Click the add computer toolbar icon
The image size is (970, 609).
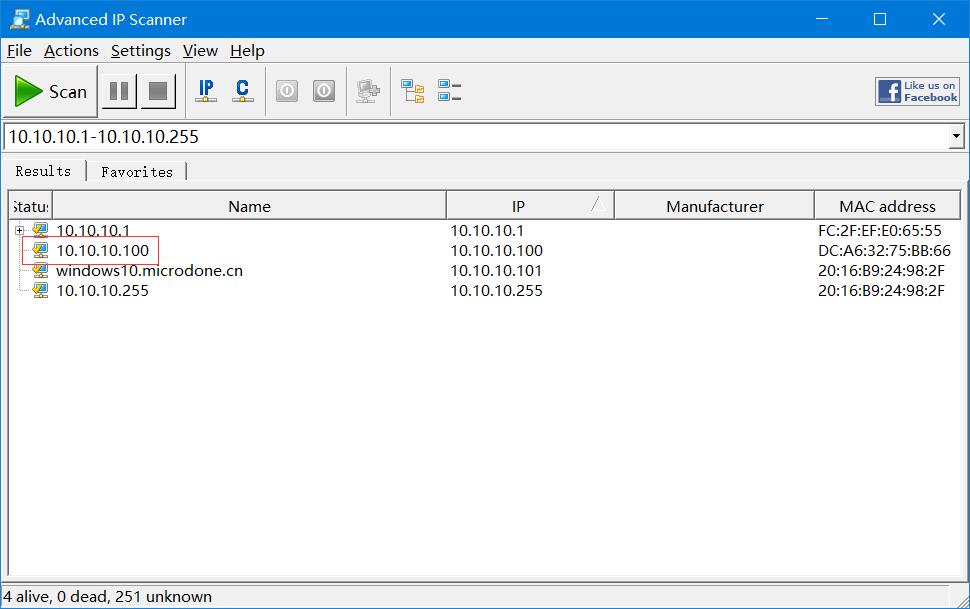tap(368, 91)
